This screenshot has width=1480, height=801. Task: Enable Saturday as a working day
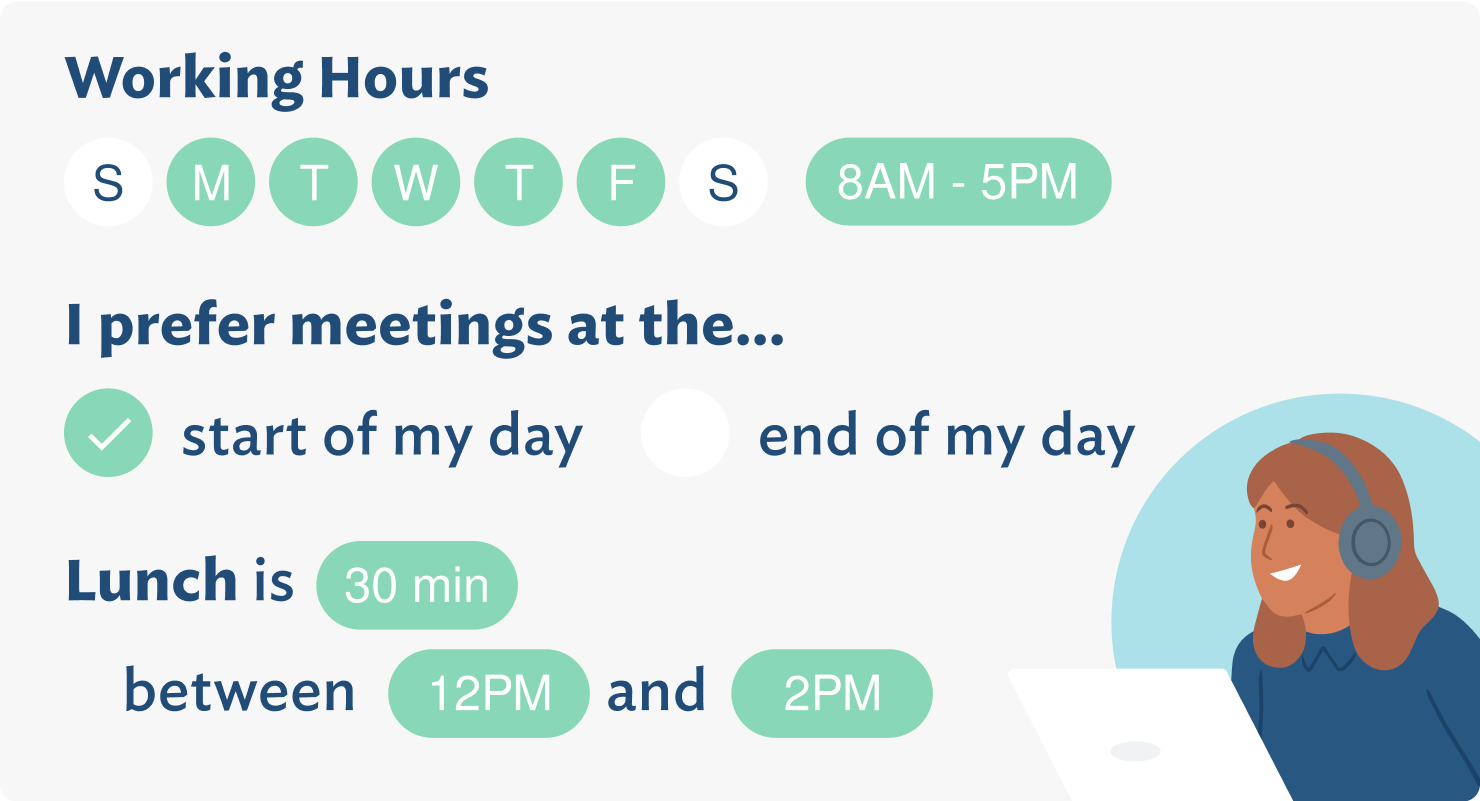click(723, 183)
